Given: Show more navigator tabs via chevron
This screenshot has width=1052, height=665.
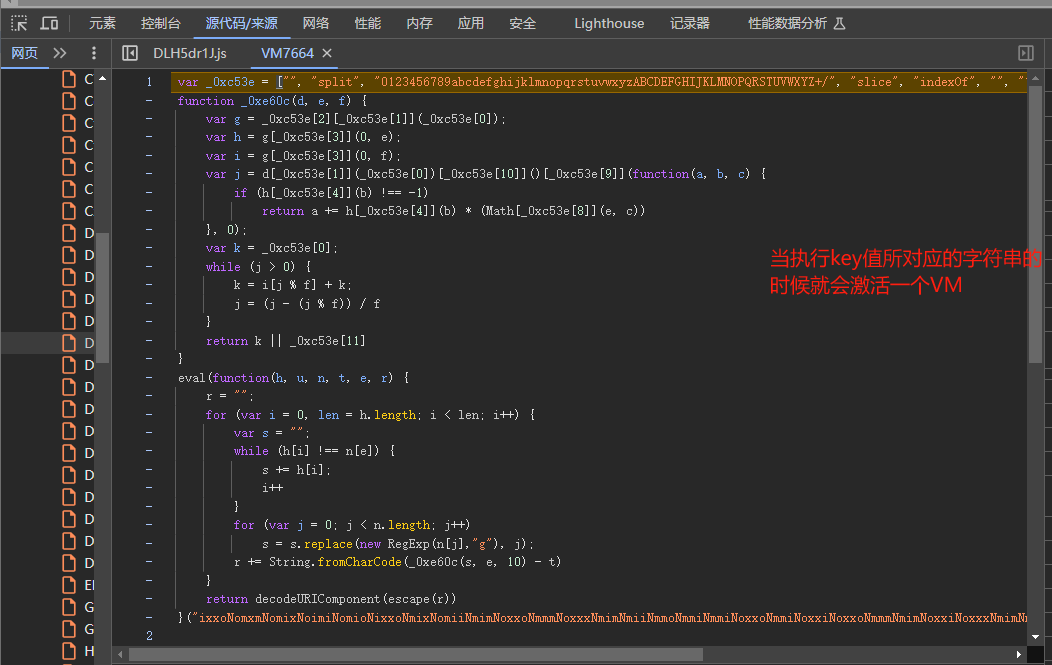Looking at the screenshot, I should coord(60,53).
